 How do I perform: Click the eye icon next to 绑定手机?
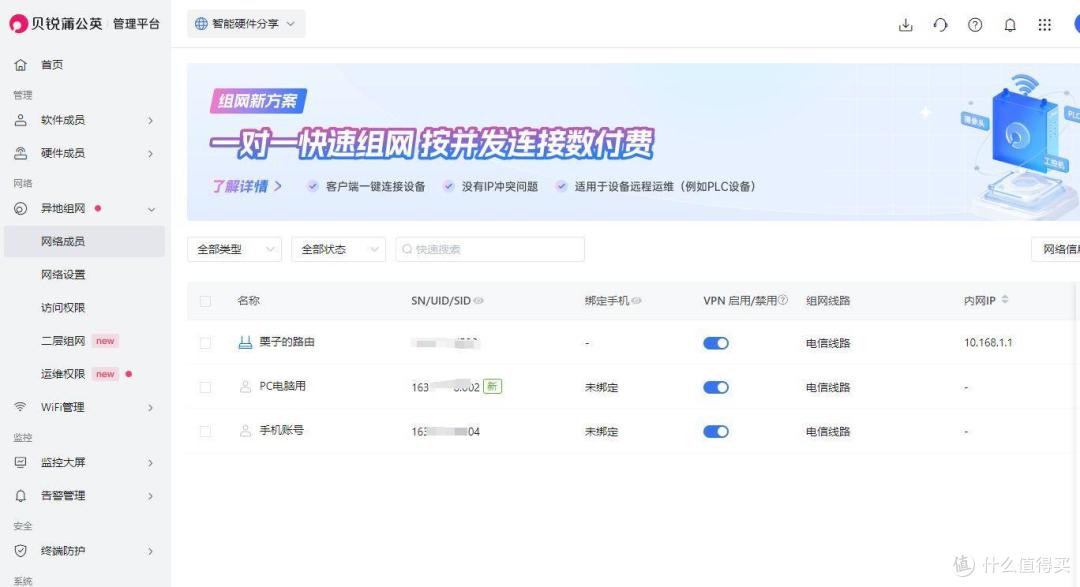tap(636, 300)
